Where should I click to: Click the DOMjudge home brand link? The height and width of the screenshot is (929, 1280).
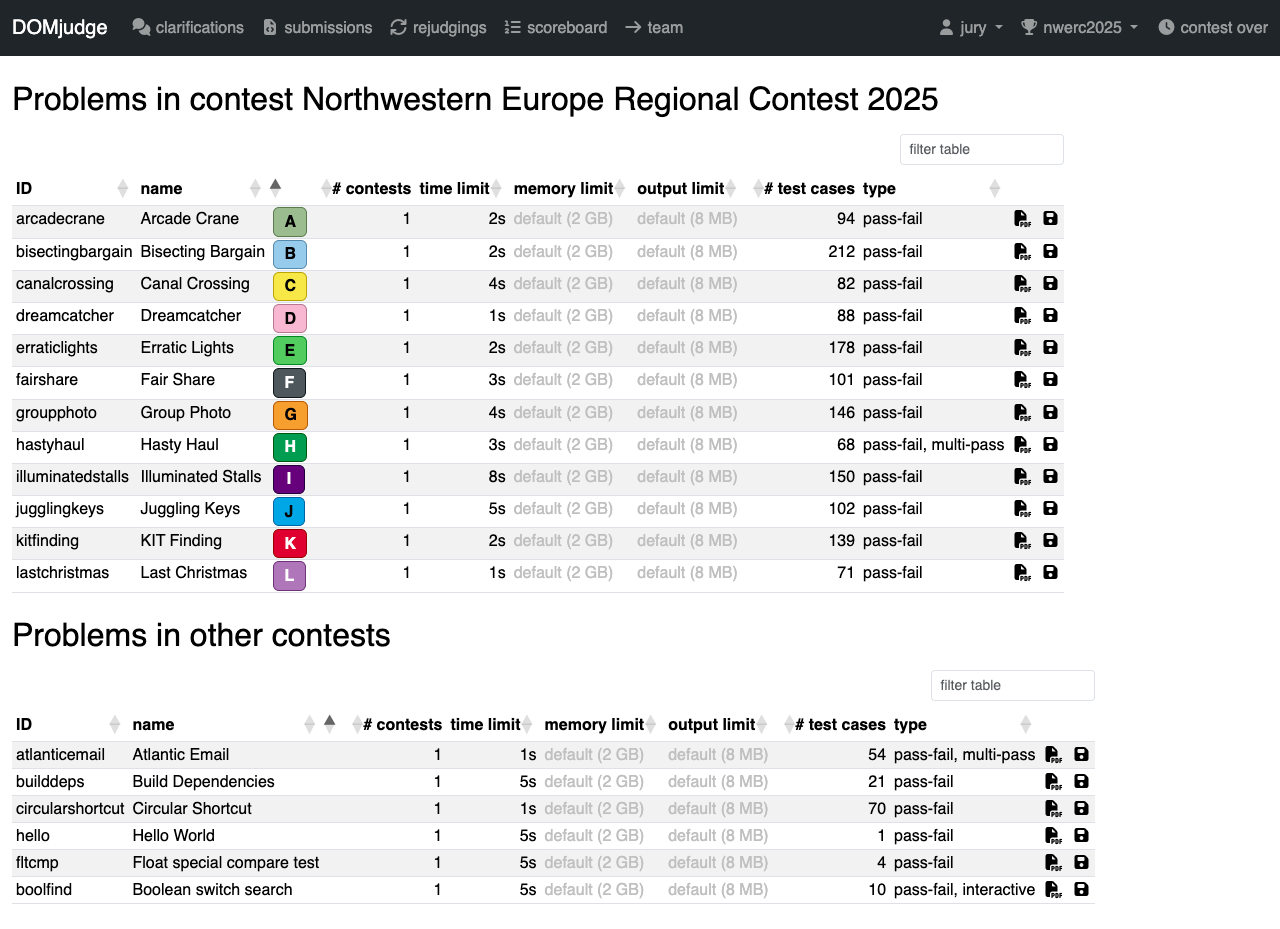point(60,28)
